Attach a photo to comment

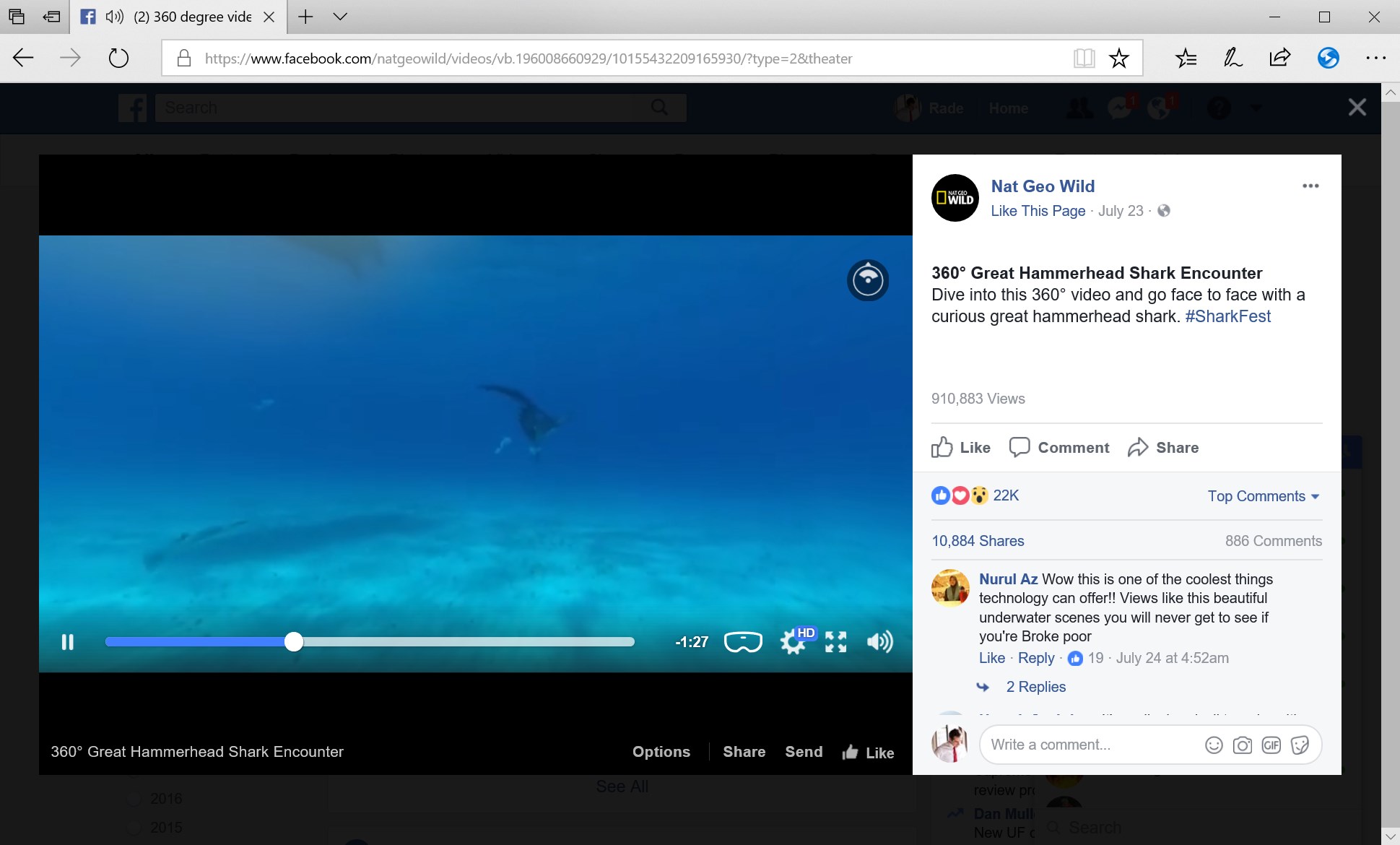(x=1243, y=745)
